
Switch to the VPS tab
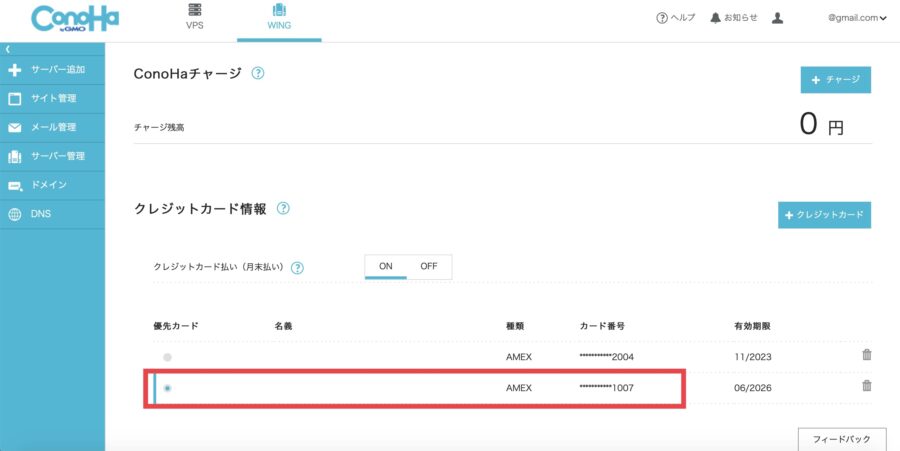click(195, 17)
